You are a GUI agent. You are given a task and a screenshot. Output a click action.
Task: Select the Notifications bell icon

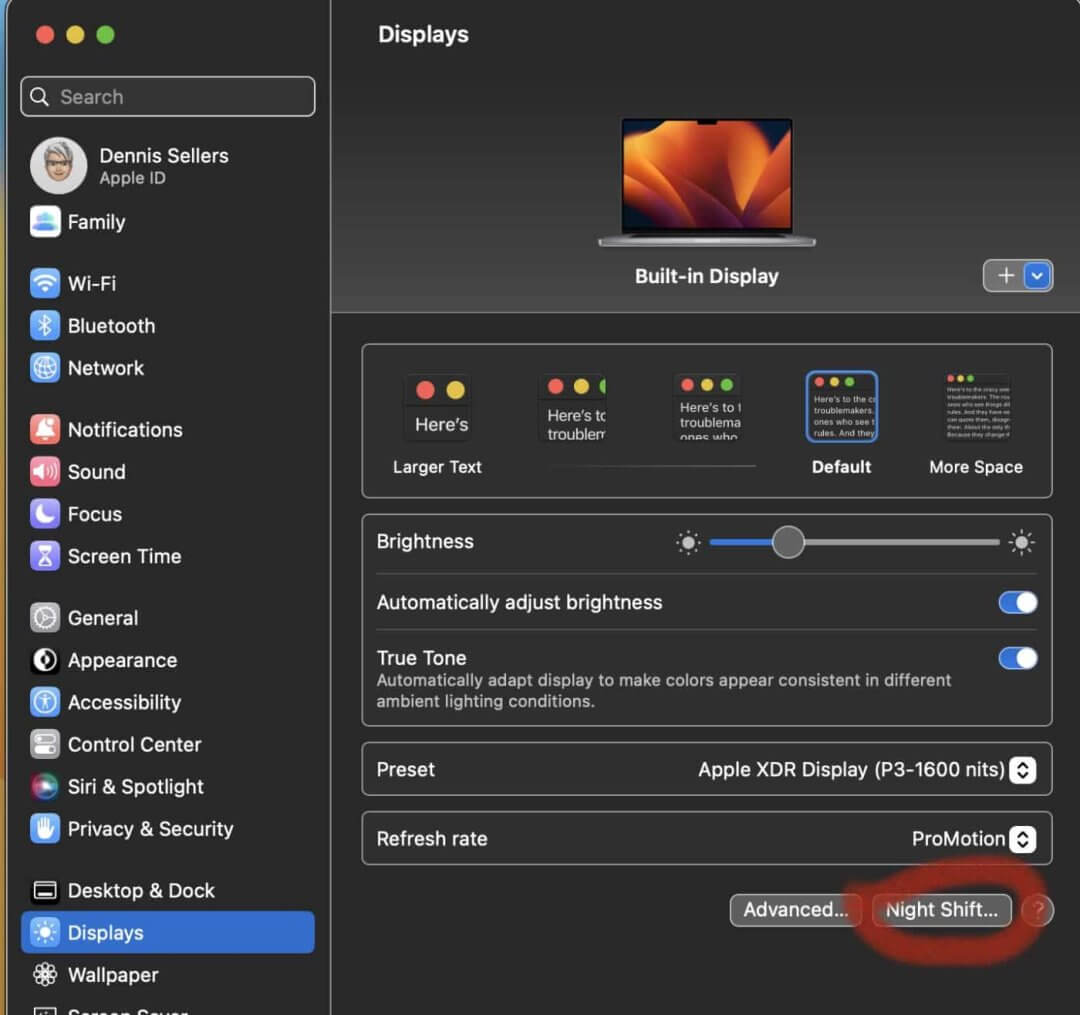(x=45, y=430)
